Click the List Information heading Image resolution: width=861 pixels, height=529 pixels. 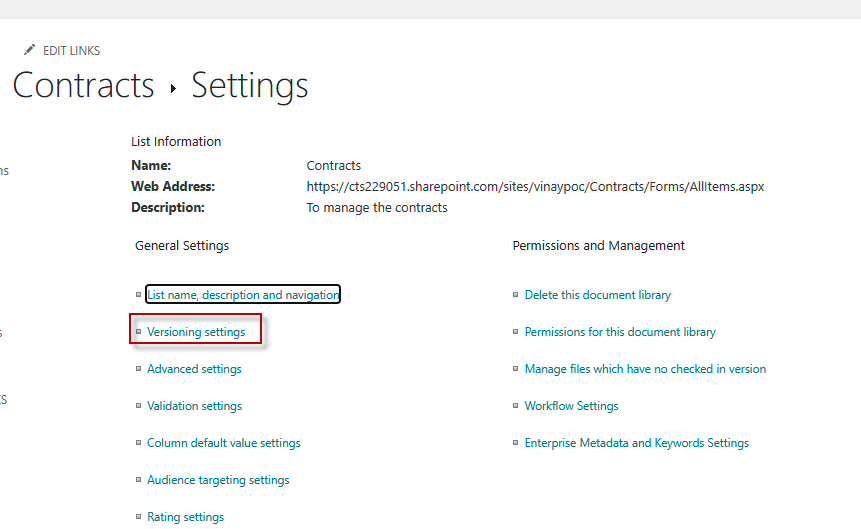(x=176, y=142)
